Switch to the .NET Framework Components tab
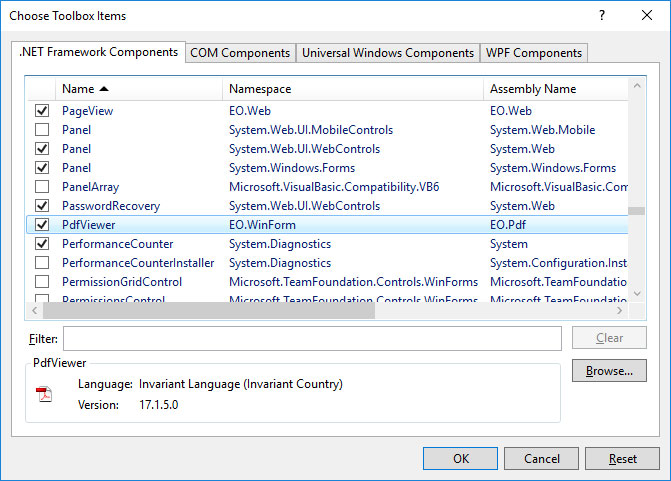 click(x=98, y=52)
